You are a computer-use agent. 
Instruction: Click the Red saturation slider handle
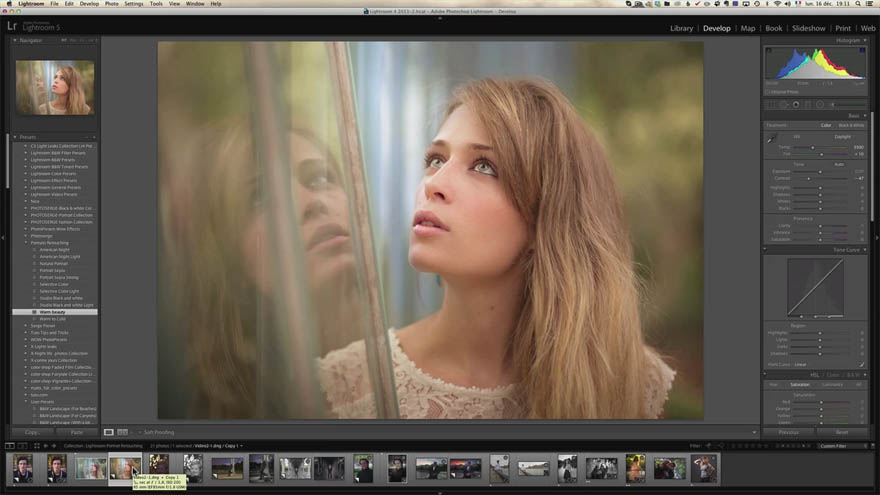tap(821, 402)
